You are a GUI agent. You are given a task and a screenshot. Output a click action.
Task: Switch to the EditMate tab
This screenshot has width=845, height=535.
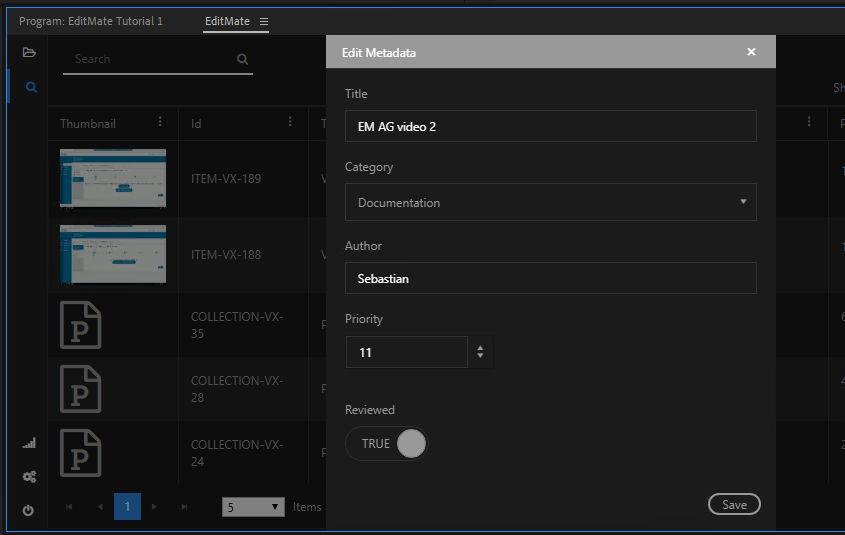(x=227, y=21)
